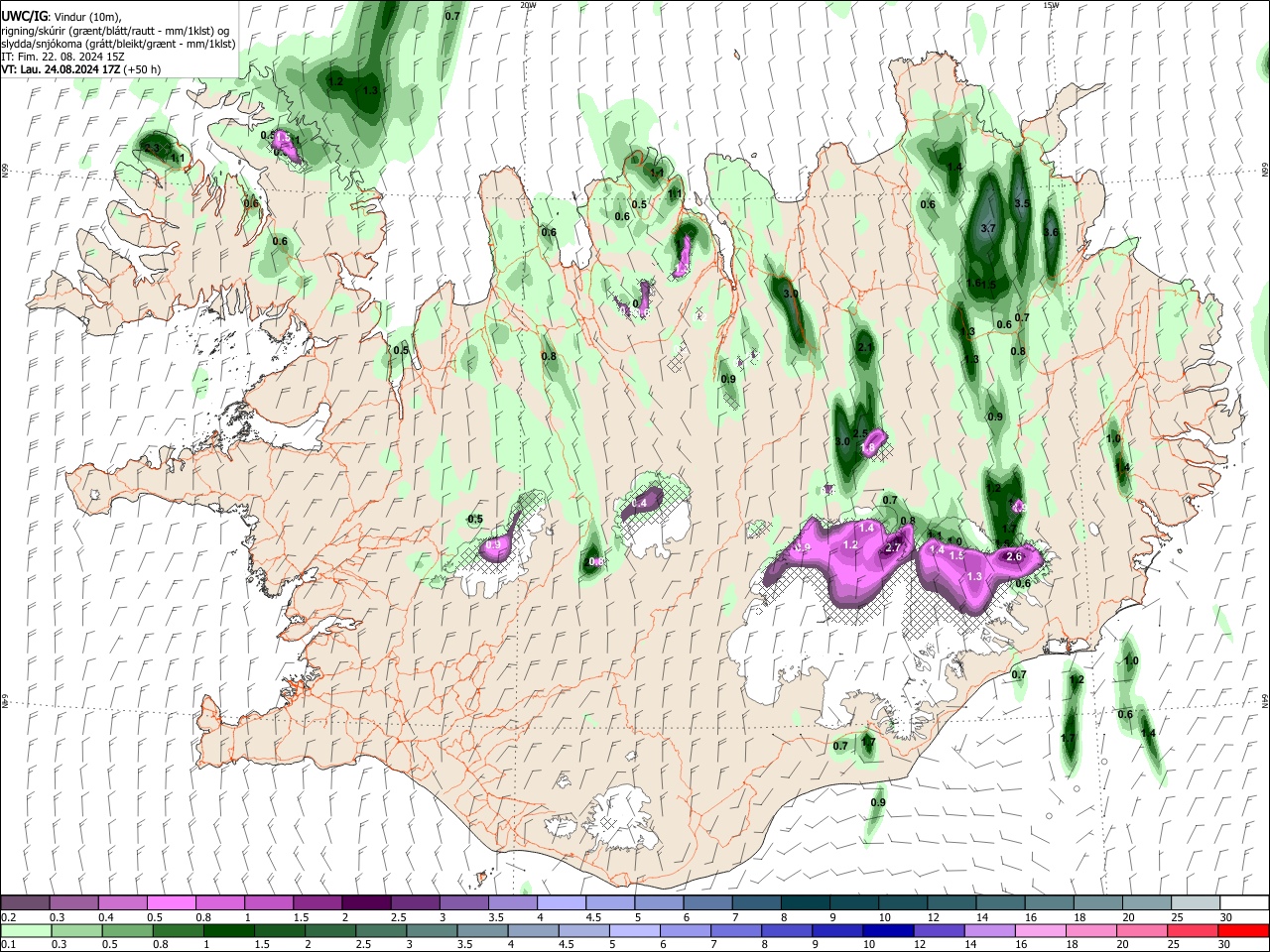
Task: Select the 2.1 rain value on map
Action: click(x=865, y=348)
